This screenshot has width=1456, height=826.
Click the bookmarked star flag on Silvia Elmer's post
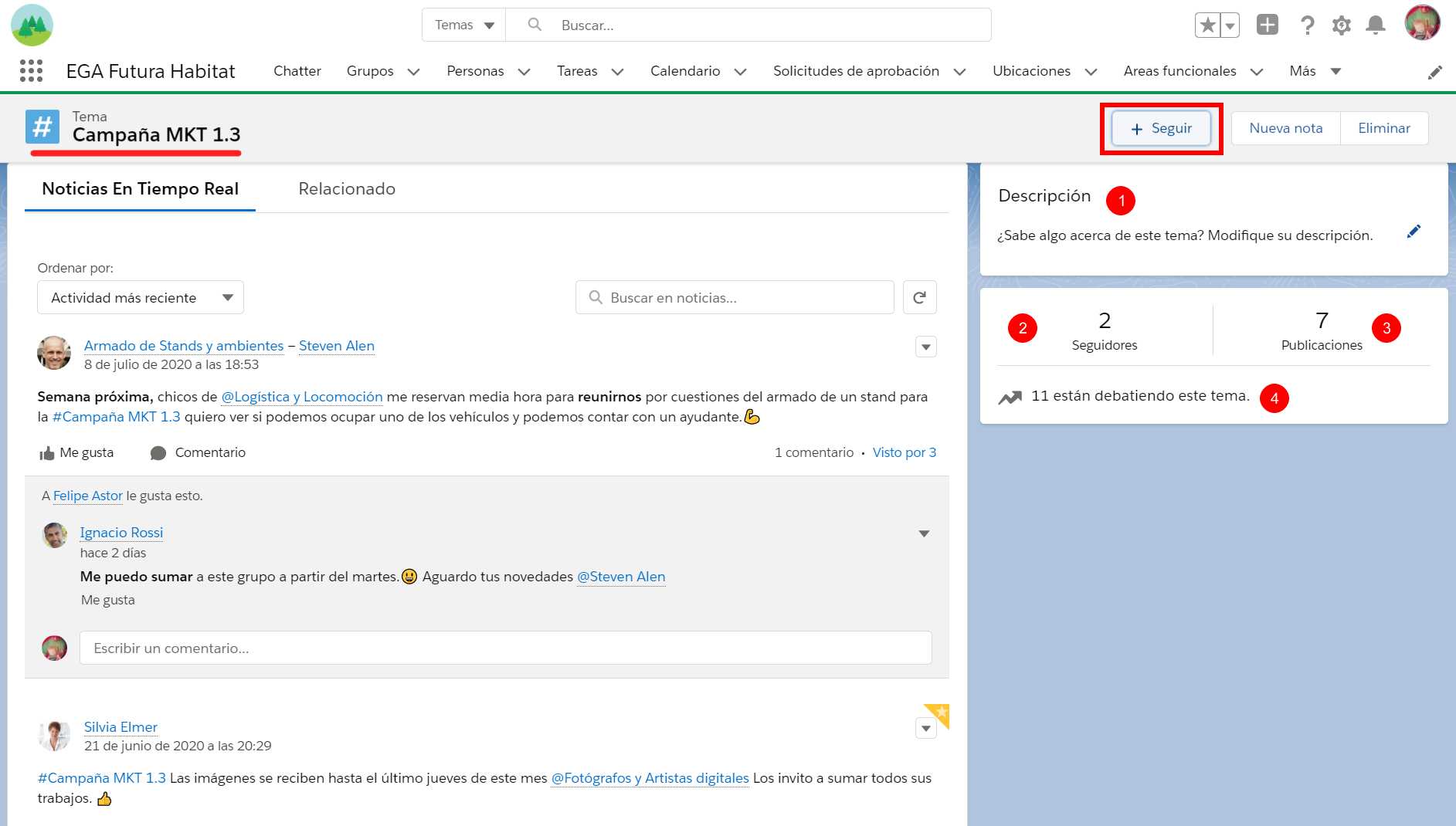(938, 713)
